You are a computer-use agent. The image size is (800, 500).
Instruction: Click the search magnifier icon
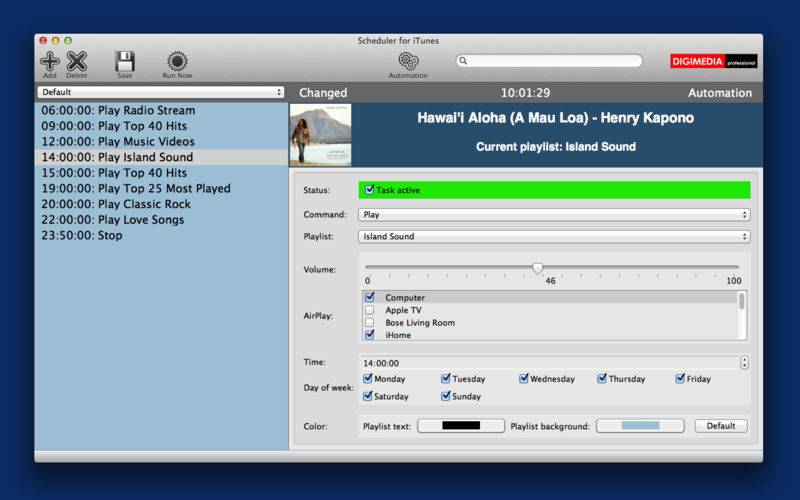tap(463, 61)
